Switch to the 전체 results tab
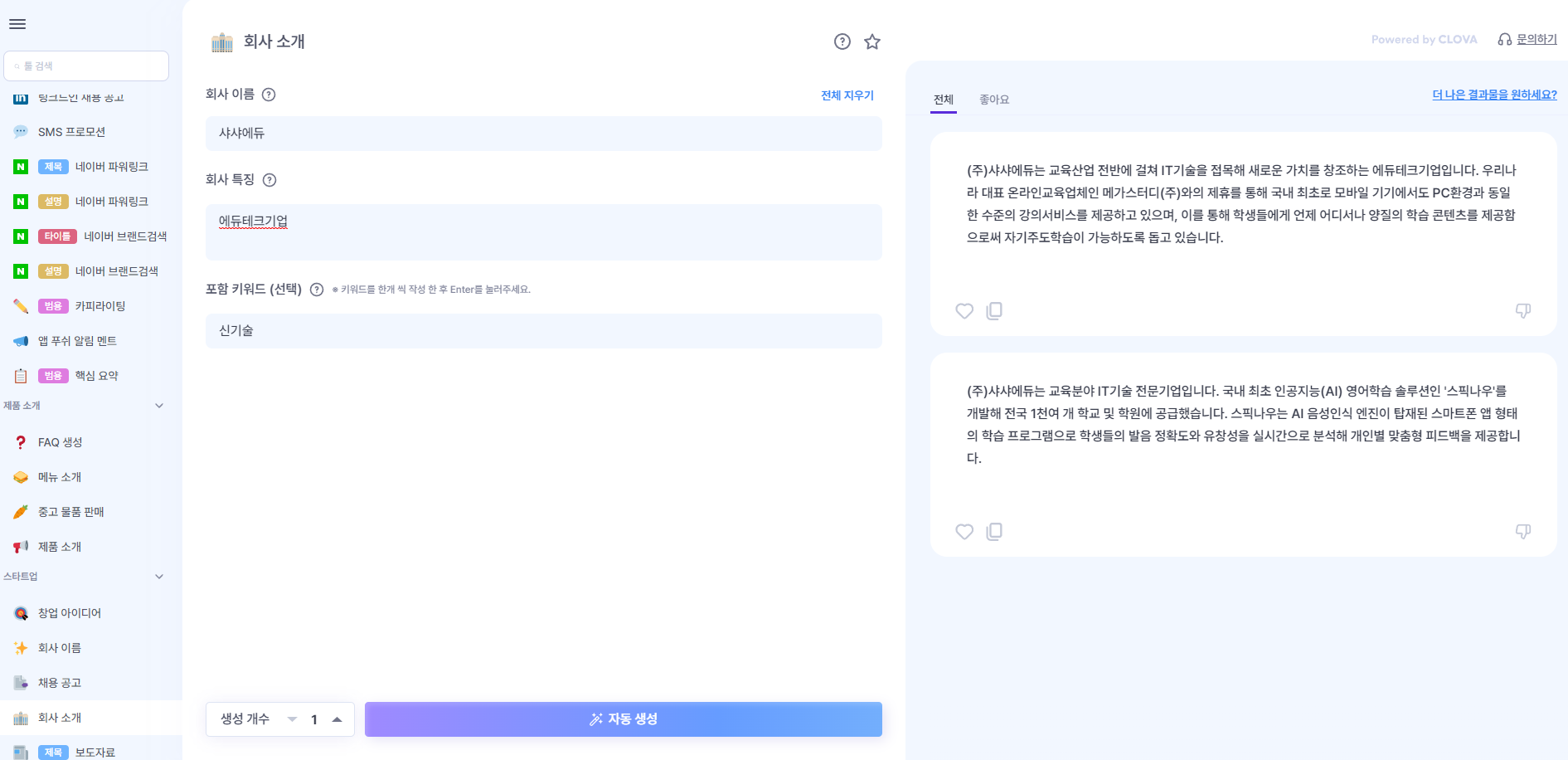1568x760 pixels. point(944,100)
